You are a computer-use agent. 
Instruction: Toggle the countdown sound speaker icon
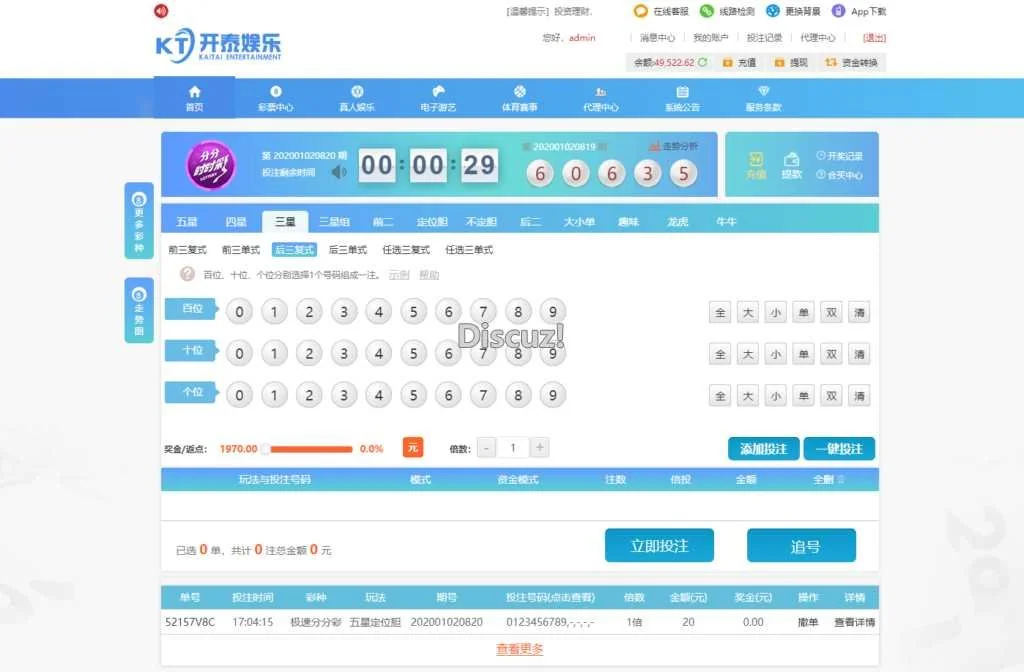339,171
